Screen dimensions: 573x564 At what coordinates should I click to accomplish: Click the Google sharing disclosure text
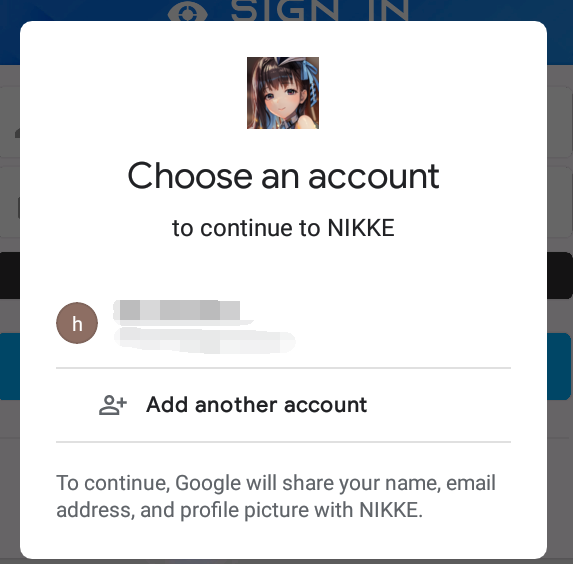276,496
